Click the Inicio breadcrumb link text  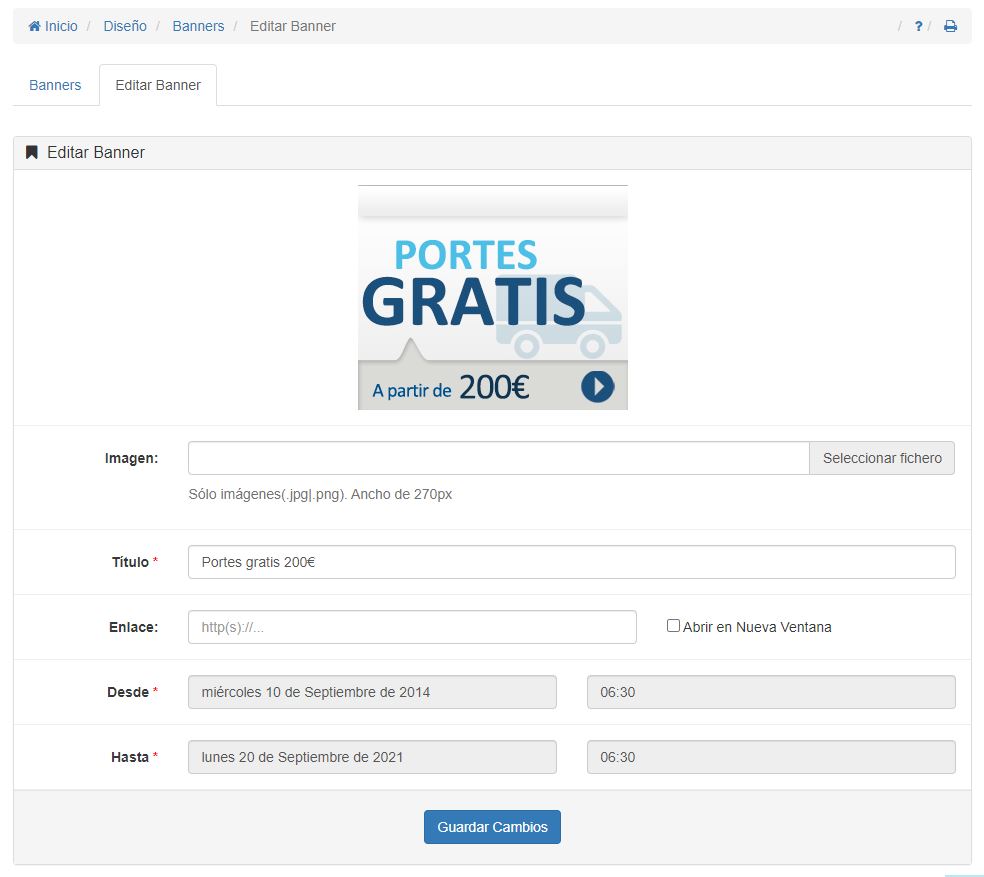(61, 26)
